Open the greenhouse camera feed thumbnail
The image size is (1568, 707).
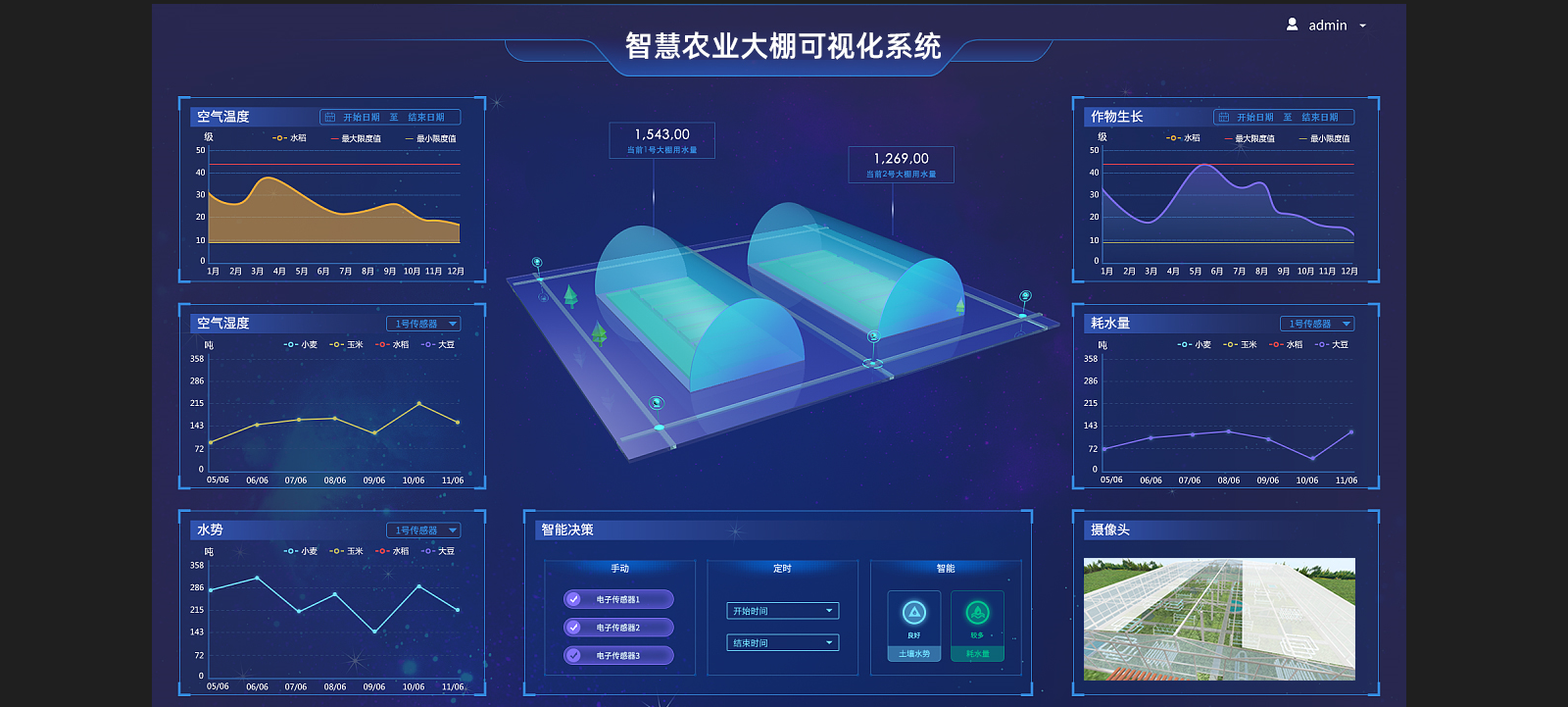point(1219,619)
